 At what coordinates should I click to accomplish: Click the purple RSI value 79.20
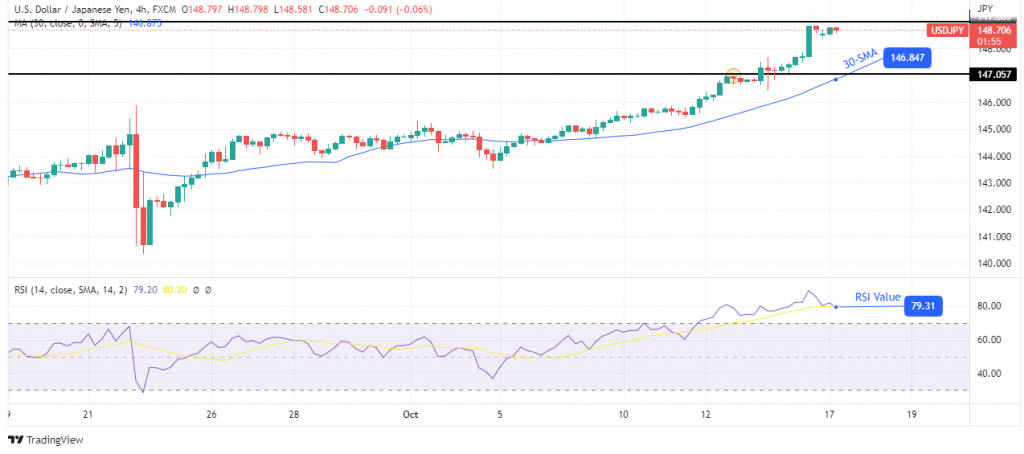(146, 290)
